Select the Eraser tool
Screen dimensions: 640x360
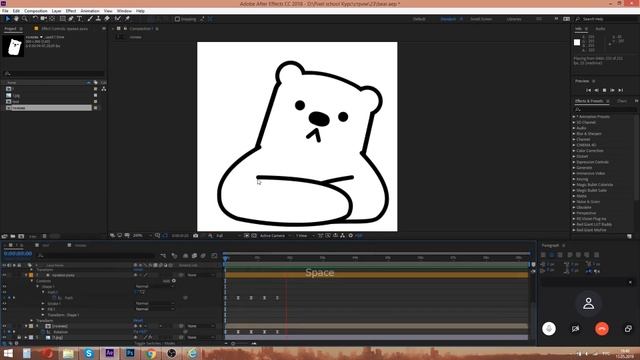pos(107,19)
